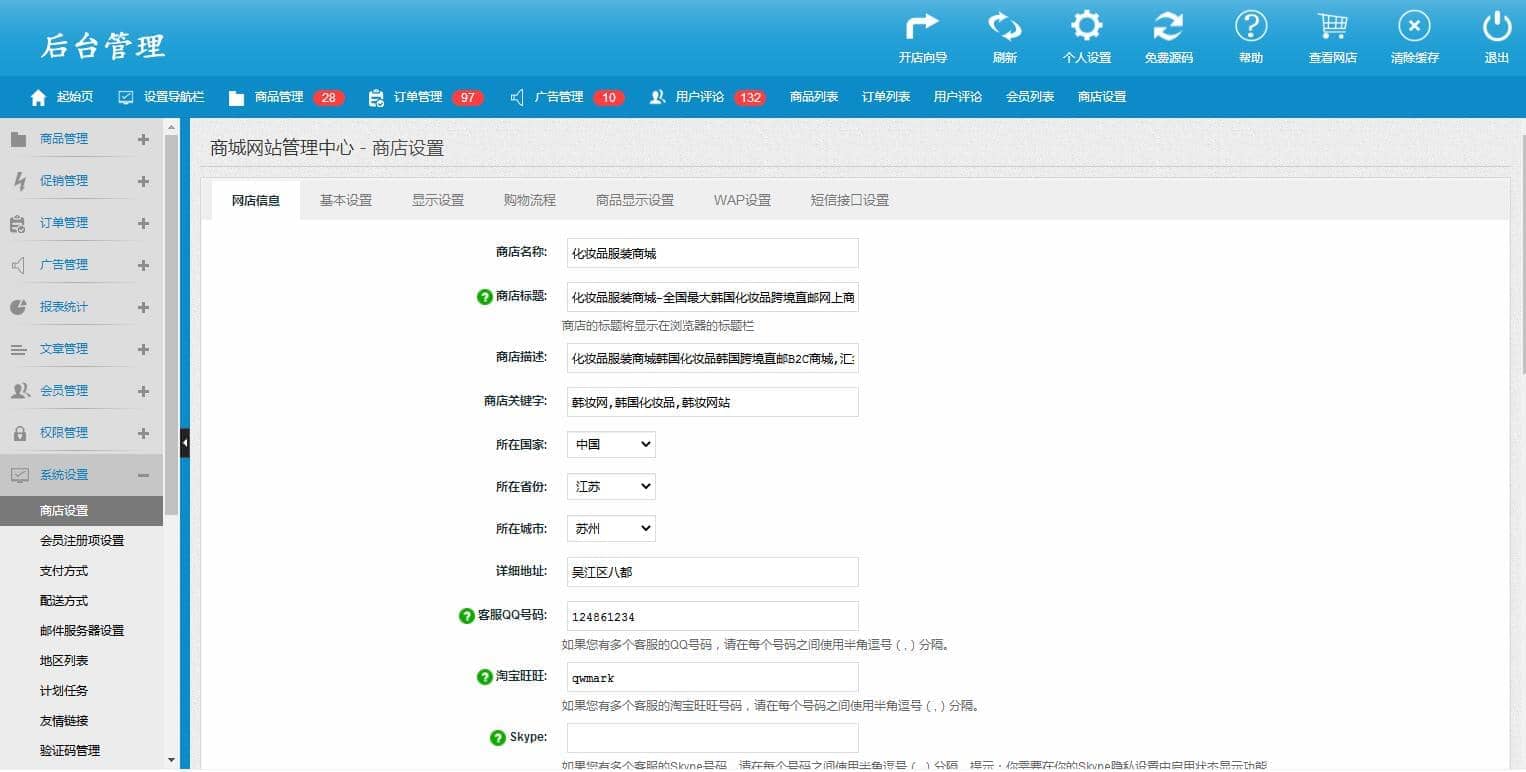Open the 所在省份 dropdown

point(611,486)
